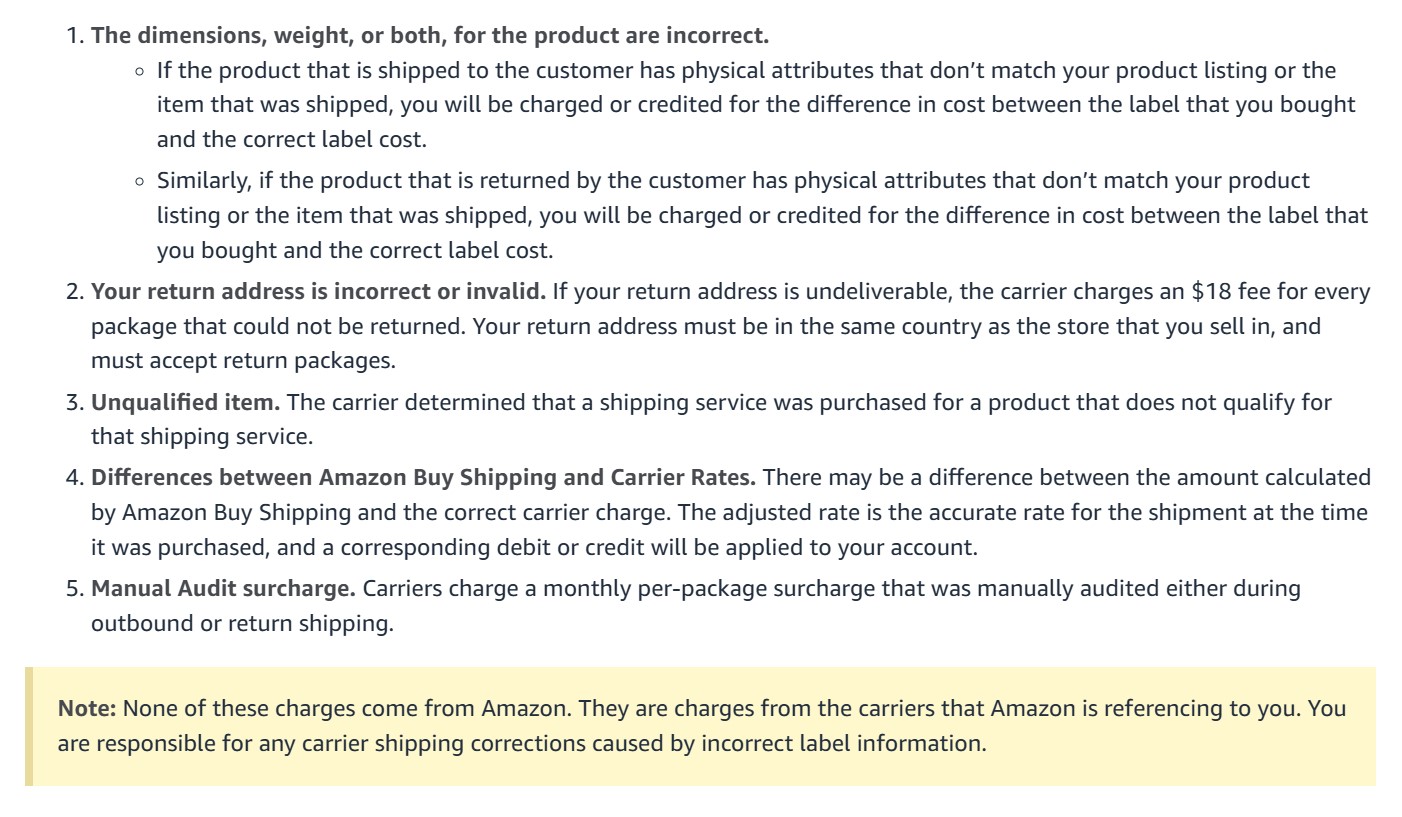1402x817 pixels.
Task: Click the text 'you bought and the correct label cost.'
Action: [x=355, y=250]
